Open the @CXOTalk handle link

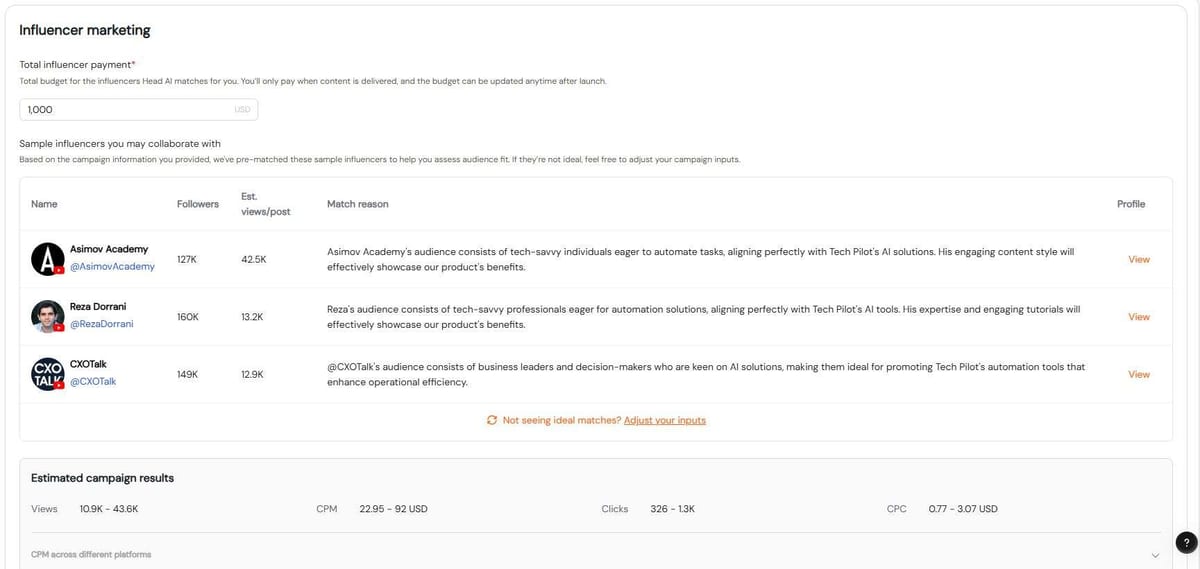[93, 382]
